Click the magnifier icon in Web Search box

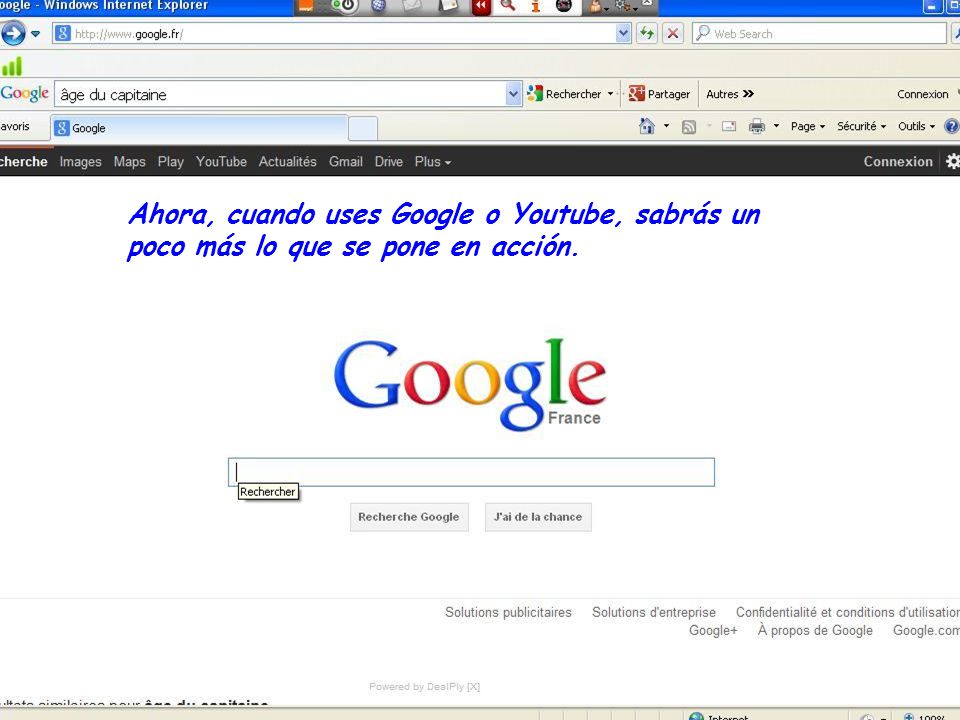pos(703,32)
